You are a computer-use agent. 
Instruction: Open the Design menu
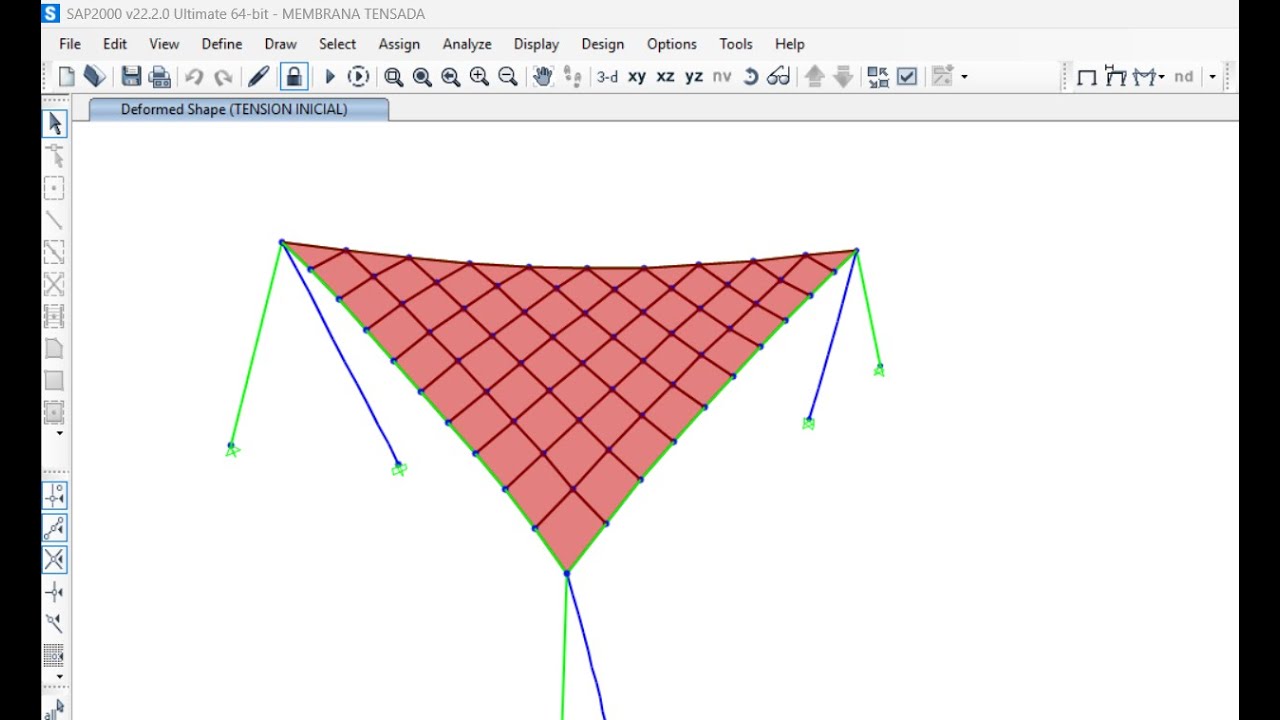click(x=603, y=44)
